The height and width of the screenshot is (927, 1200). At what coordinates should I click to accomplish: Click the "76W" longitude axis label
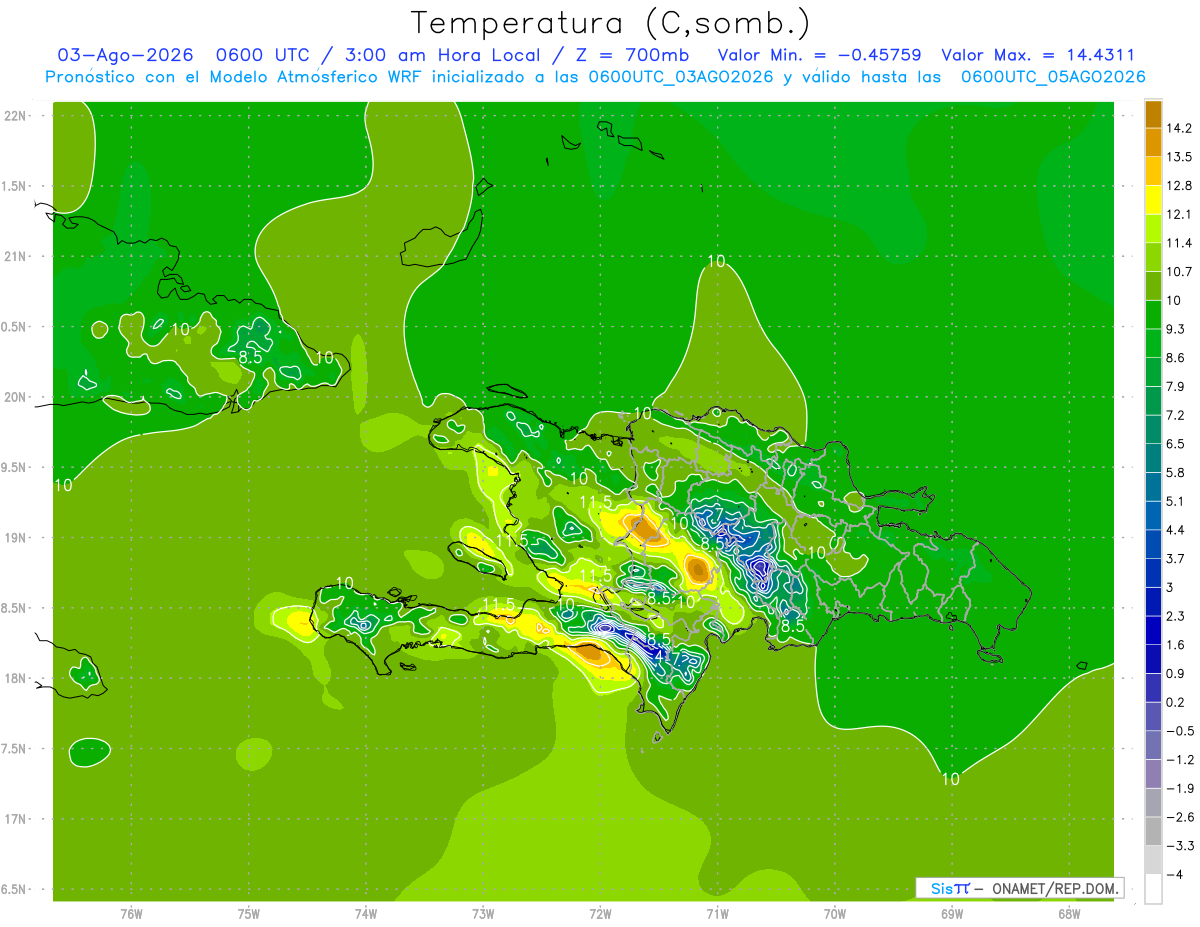coord(131,915)
